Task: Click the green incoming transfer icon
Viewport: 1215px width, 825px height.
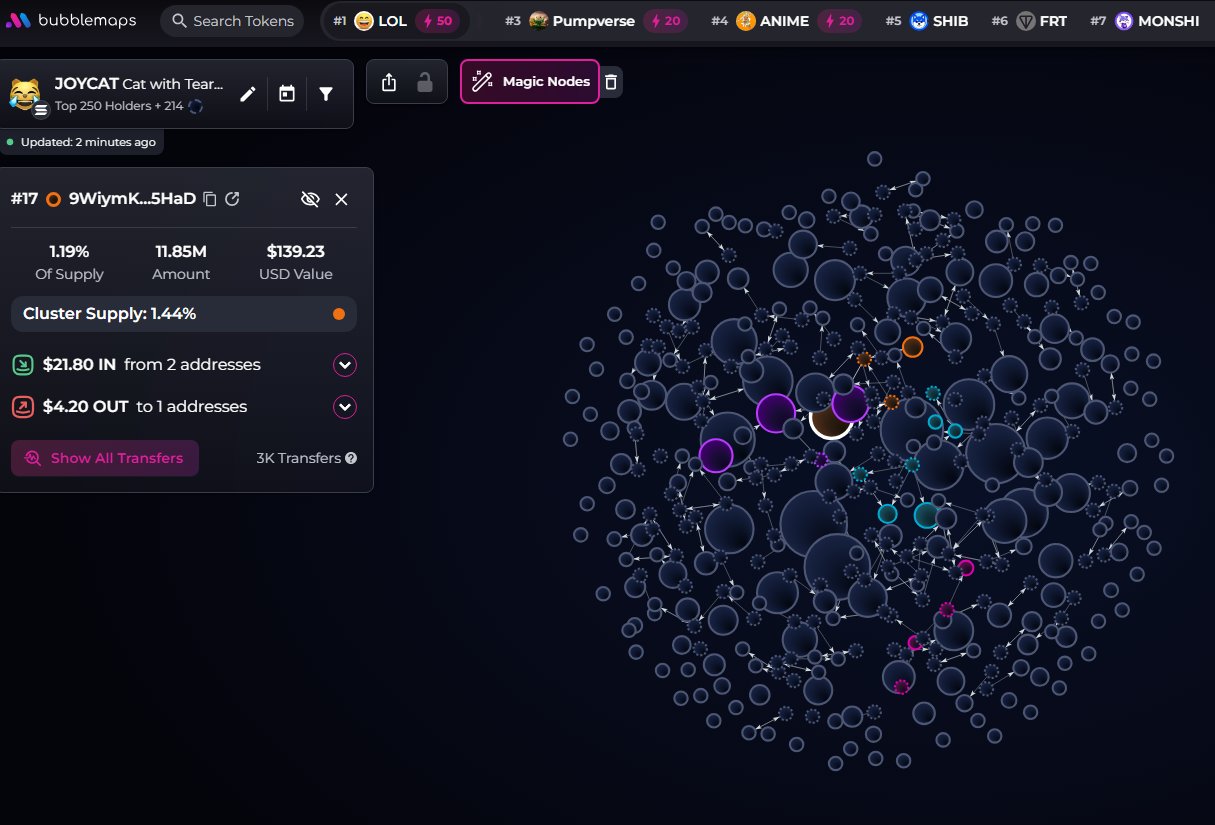Action: pyautogui.click(x=23, y=365)
